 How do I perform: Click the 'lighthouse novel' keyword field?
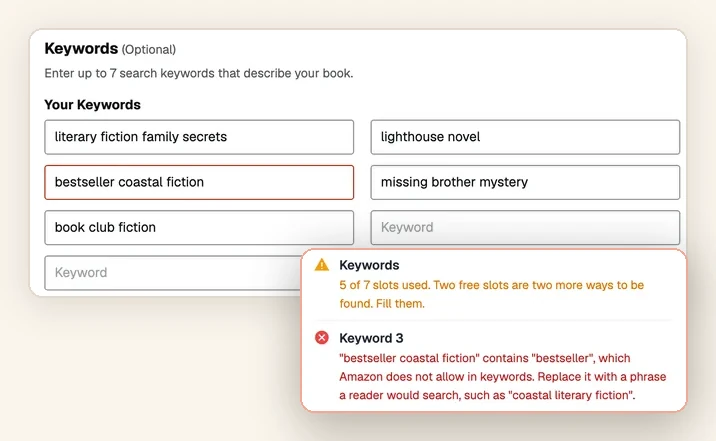click(525, 137)
